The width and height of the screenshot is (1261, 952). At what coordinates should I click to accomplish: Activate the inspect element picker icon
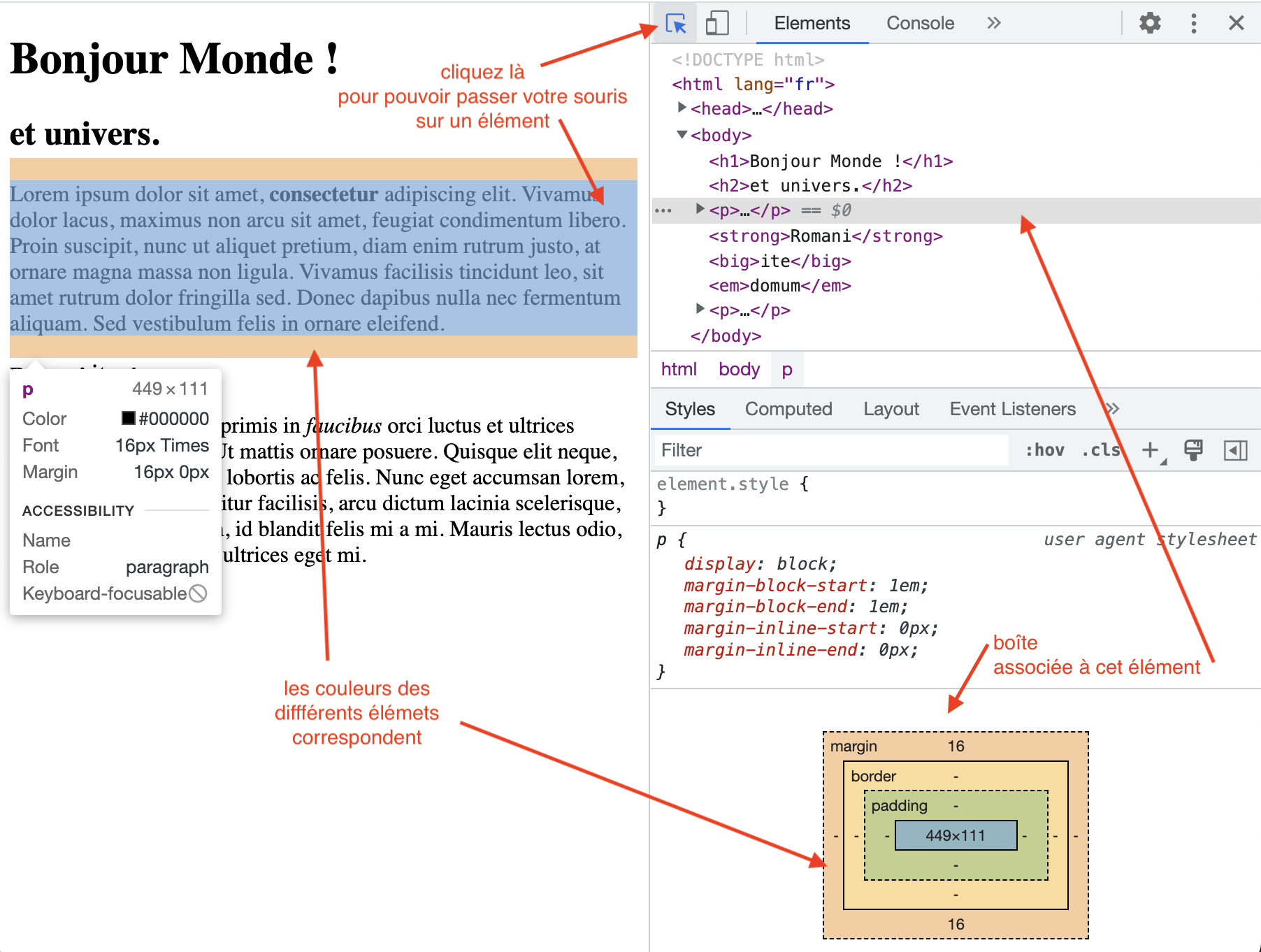[x=676, y=24]
